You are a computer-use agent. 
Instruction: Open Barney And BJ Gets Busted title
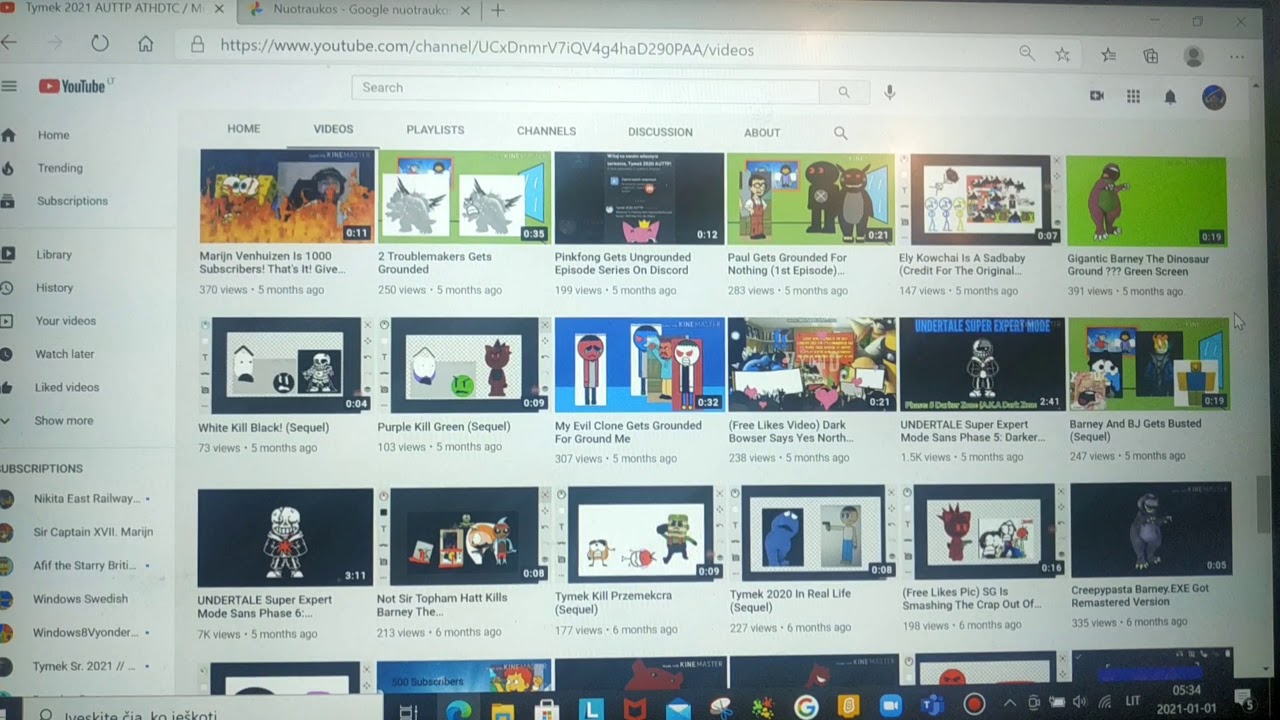1135,430
